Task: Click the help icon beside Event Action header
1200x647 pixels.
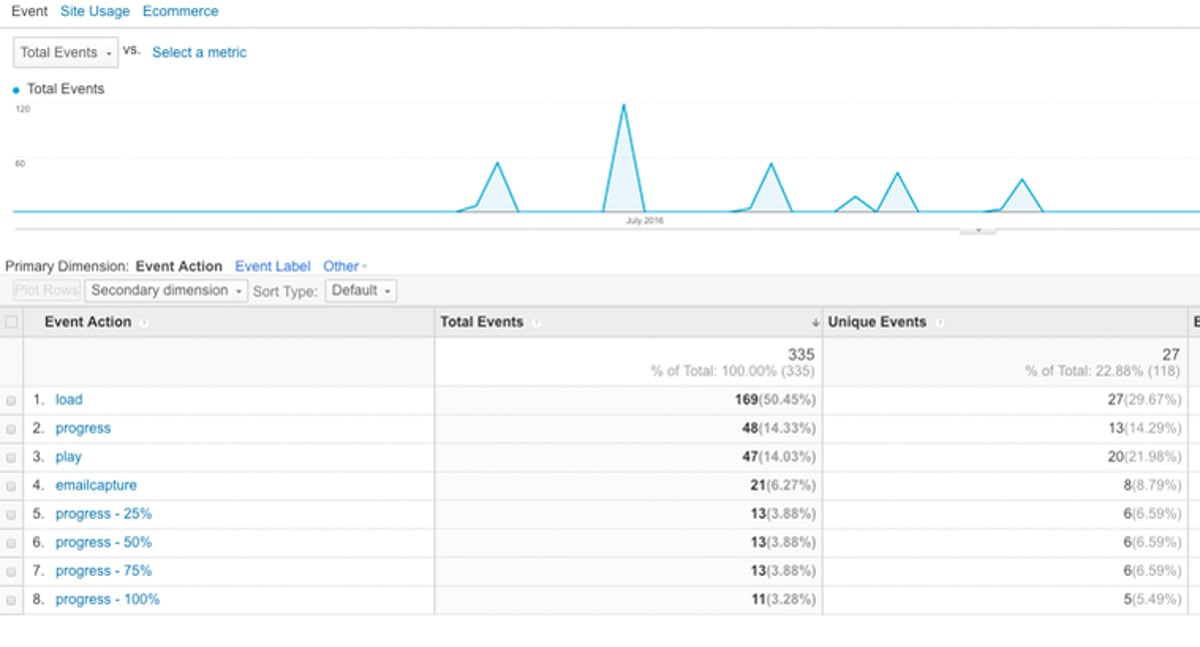Action: click(143, 323)
